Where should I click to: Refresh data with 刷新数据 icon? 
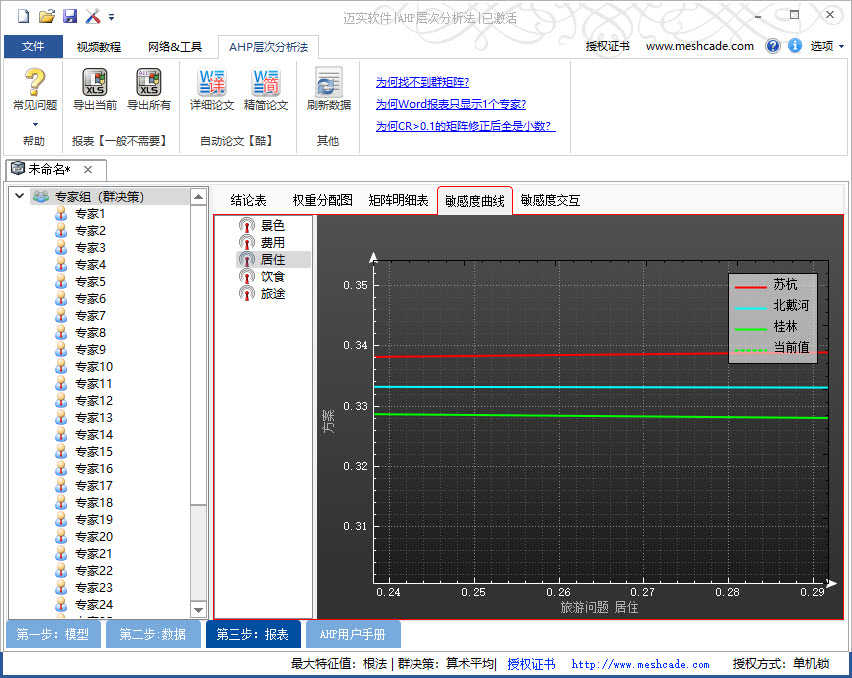point(329,89)
